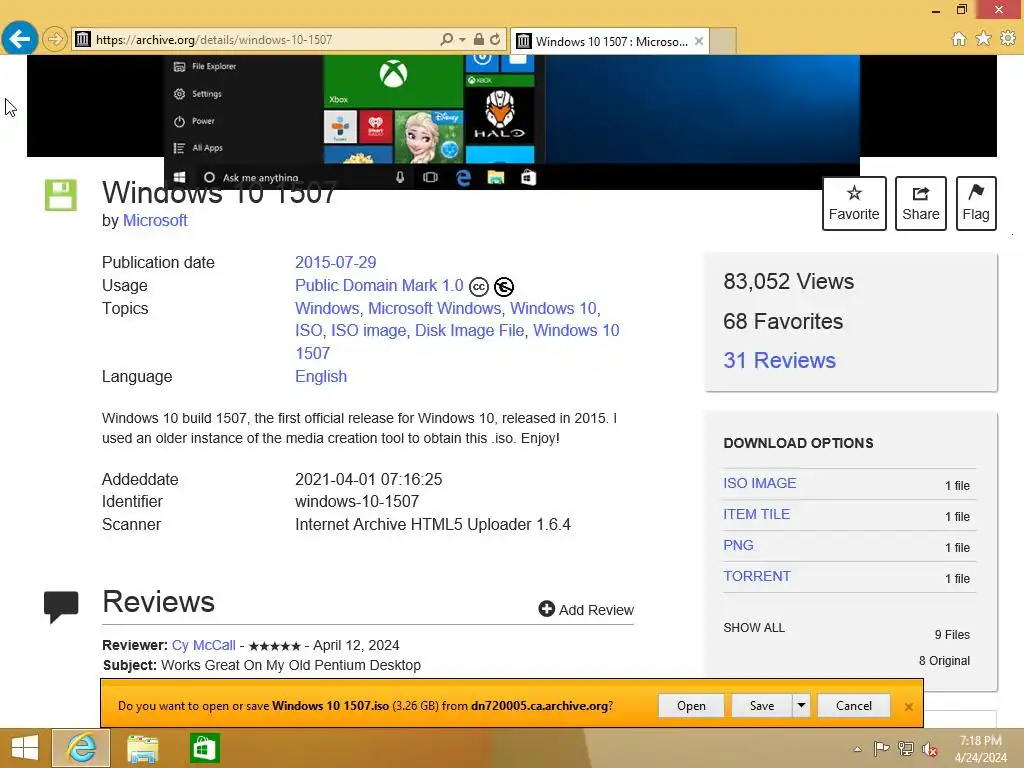Flag this archive item

[976, 203]
